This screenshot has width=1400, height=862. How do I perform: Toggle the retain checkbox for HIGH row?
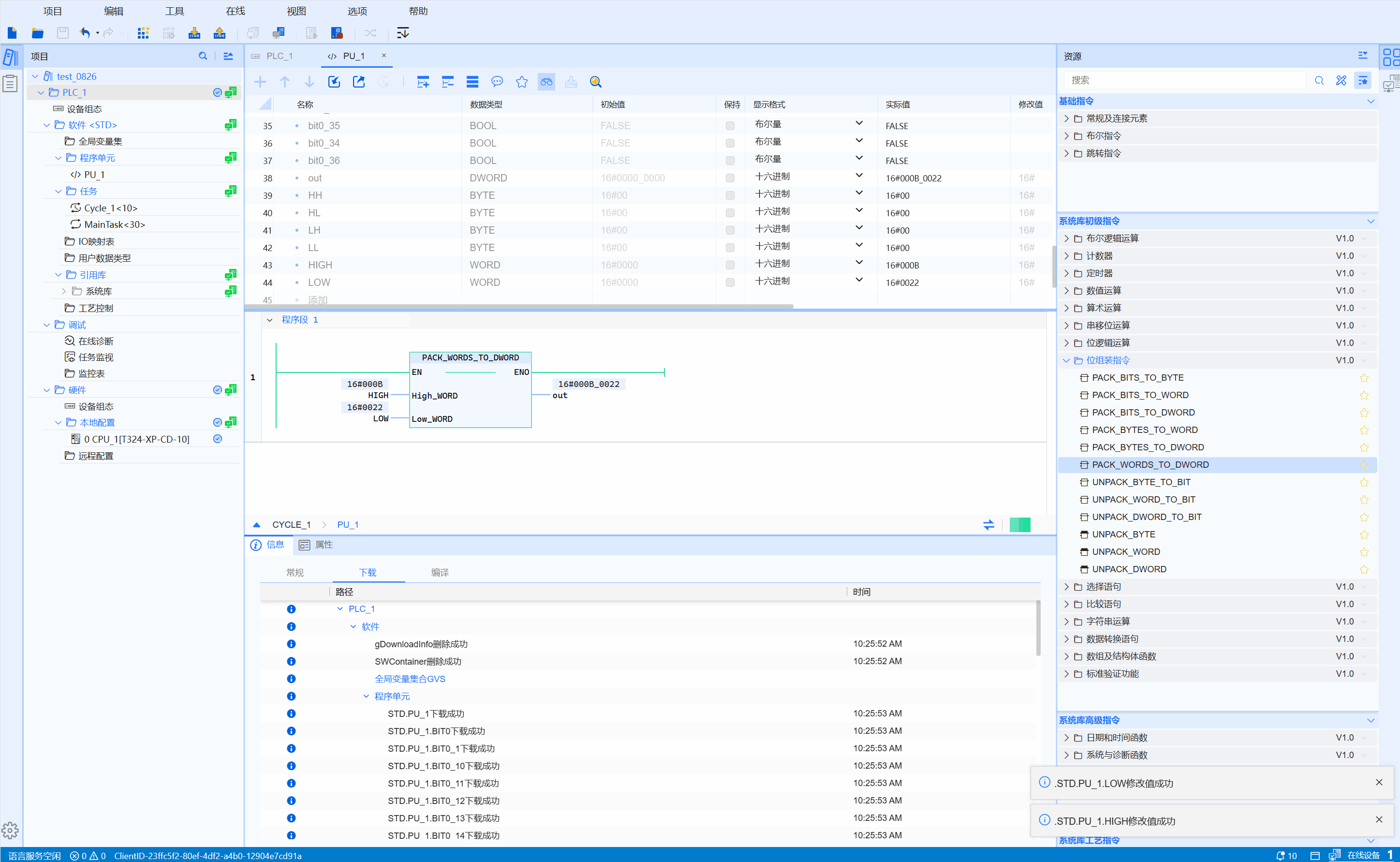(x=730, y=265)
